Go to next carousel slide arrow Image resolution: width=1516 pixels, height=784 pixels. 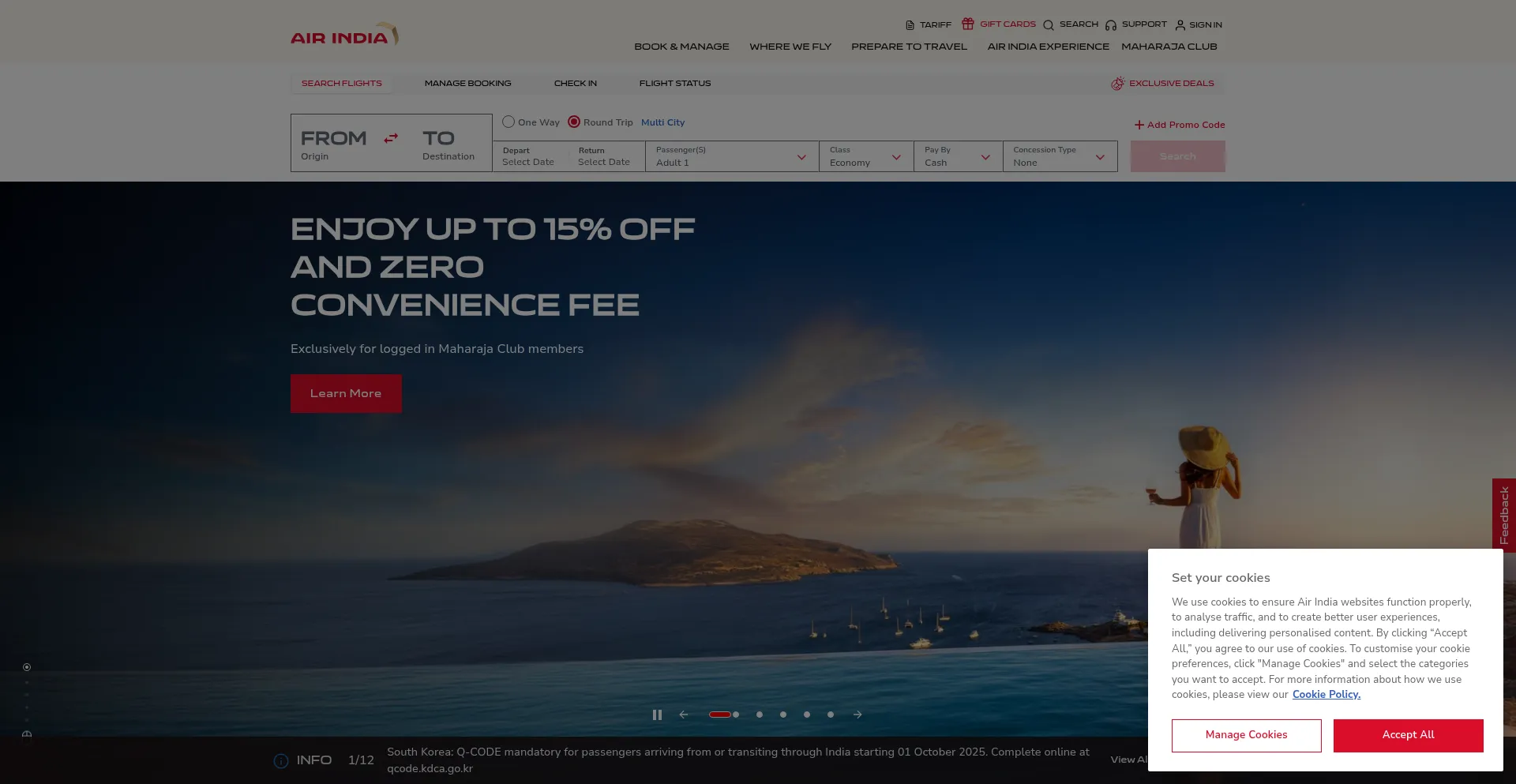(x=857, y=715)
